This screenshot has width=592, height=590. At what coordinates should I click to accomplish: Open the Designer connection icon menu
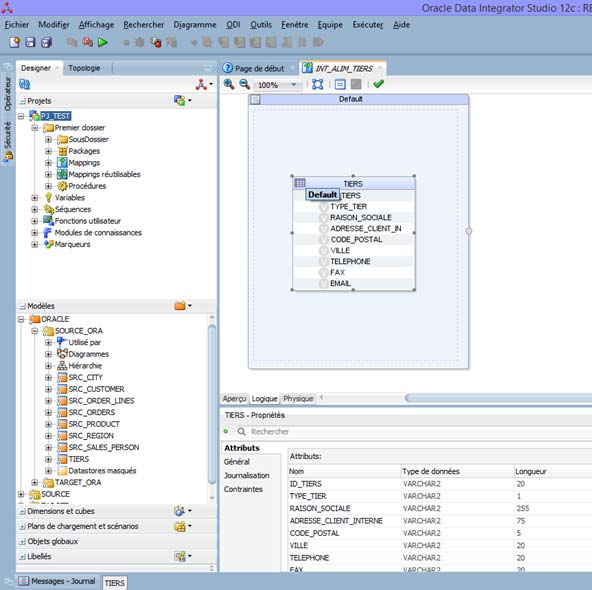[204, 84]
